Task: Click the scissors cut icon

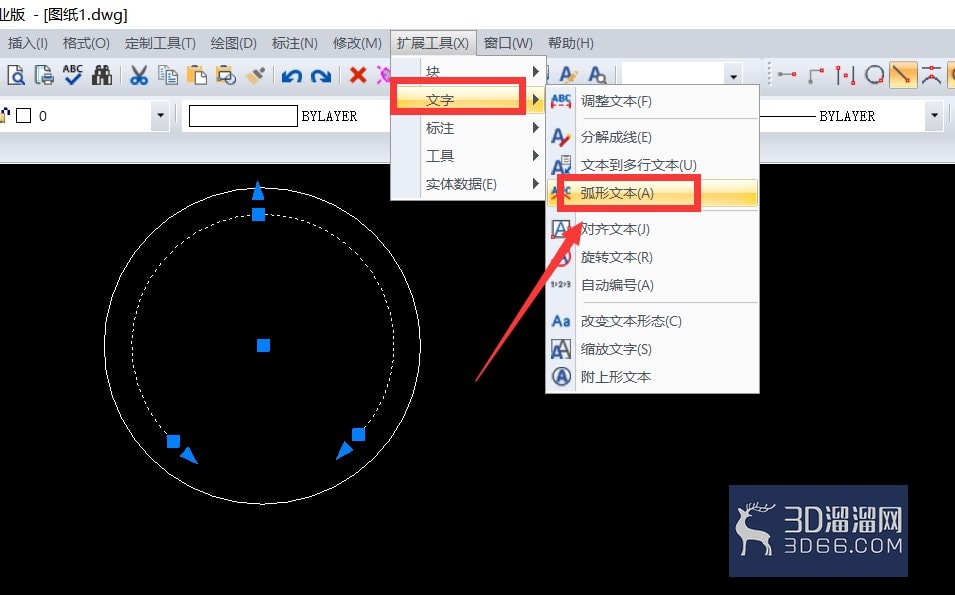Action: [x=139, y=75]
